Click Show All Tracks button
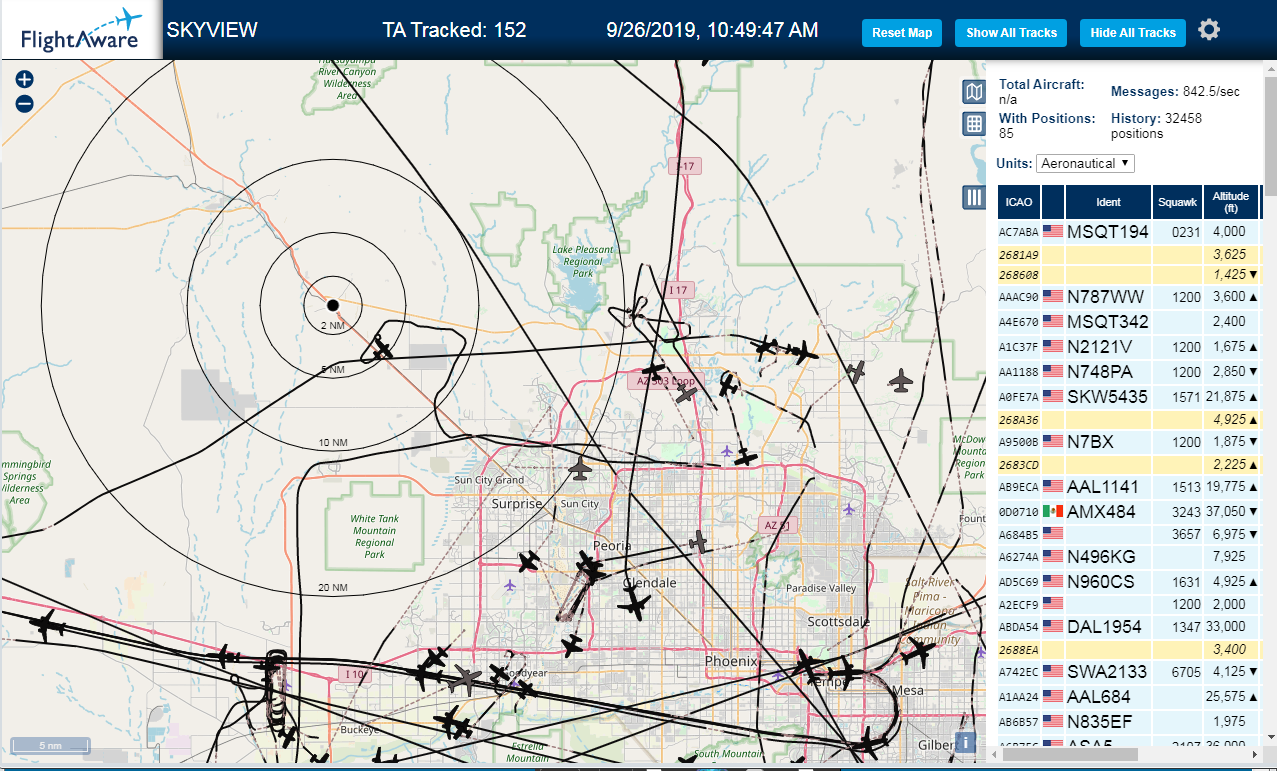The height and width of the screenshot is (771, 1277). 1011,33
